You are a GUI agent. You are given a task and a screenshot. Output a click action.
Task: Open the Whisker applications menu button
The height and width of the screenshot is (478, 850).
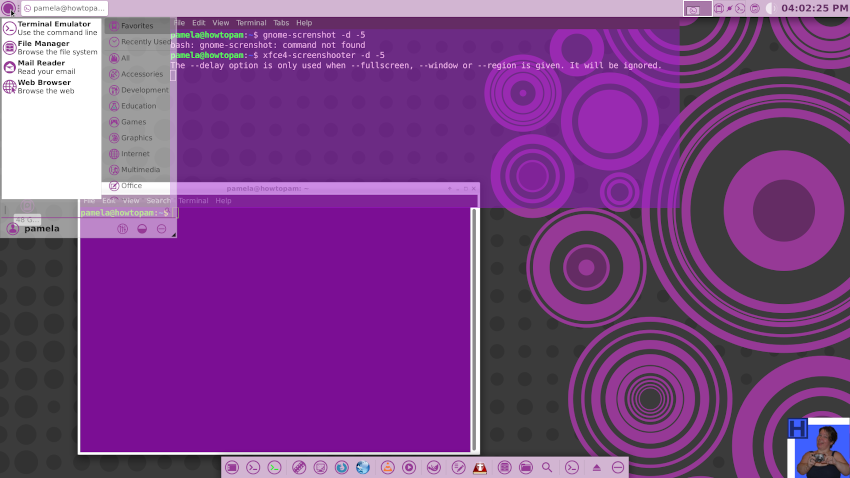8,8
